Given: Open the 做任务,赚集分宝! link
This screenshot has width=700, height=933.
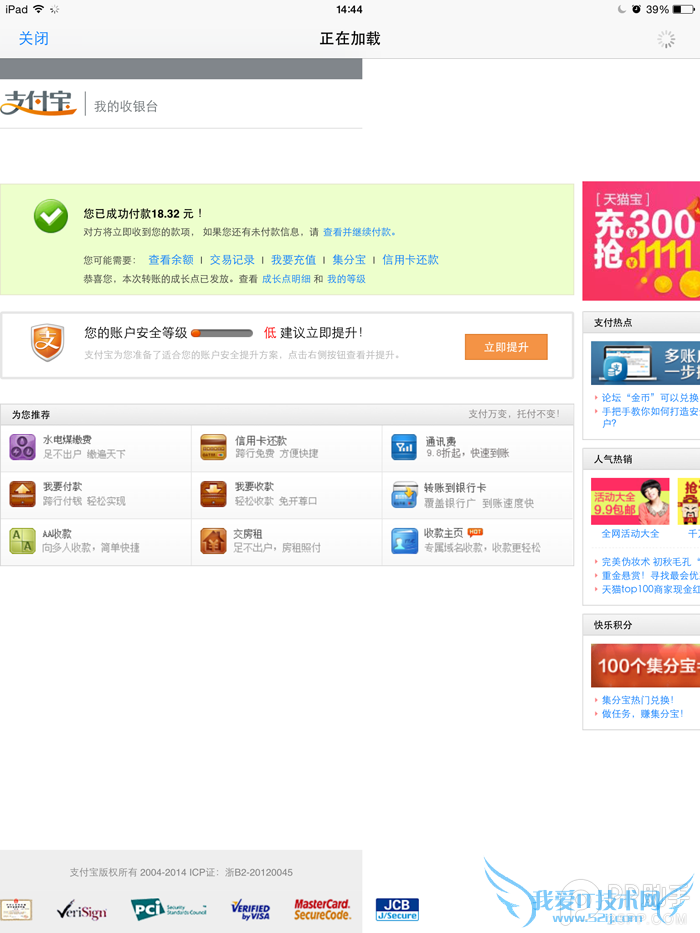Looking at the screenshot, I should click(x=642, y=713).
